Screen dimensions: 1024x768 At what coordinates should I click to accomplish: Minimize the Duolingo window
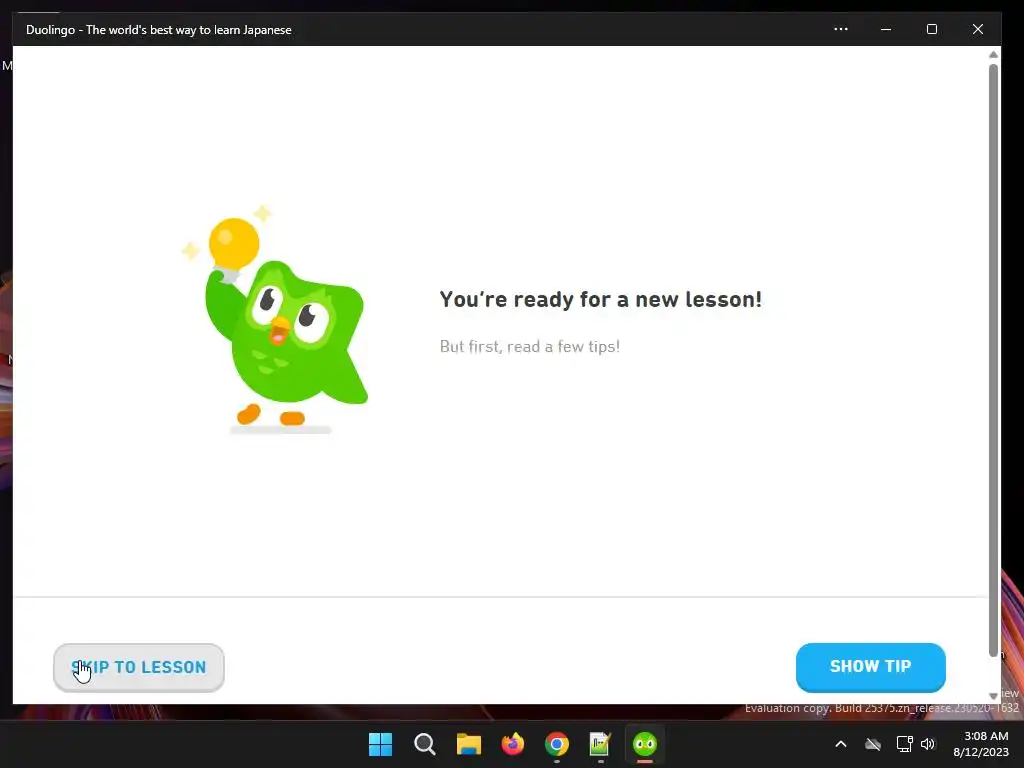(886, 29)
